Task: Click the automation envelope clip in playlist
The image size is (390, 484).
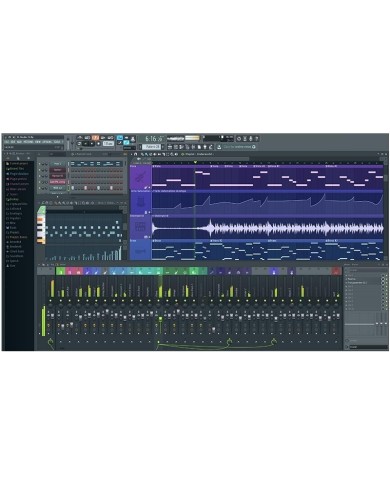Action: pyautogui.click(x=268, y=203)
